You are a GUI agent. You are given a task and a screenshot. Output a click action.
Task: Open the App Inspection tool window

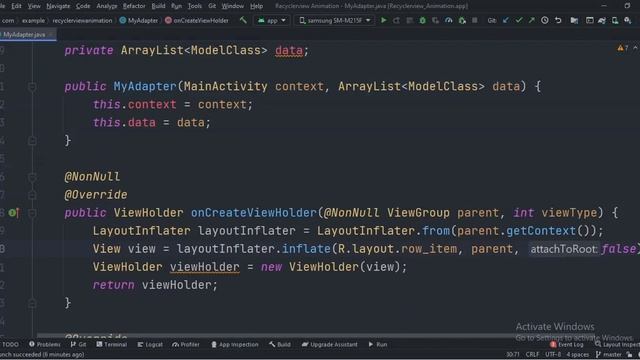tap(235, 344)
